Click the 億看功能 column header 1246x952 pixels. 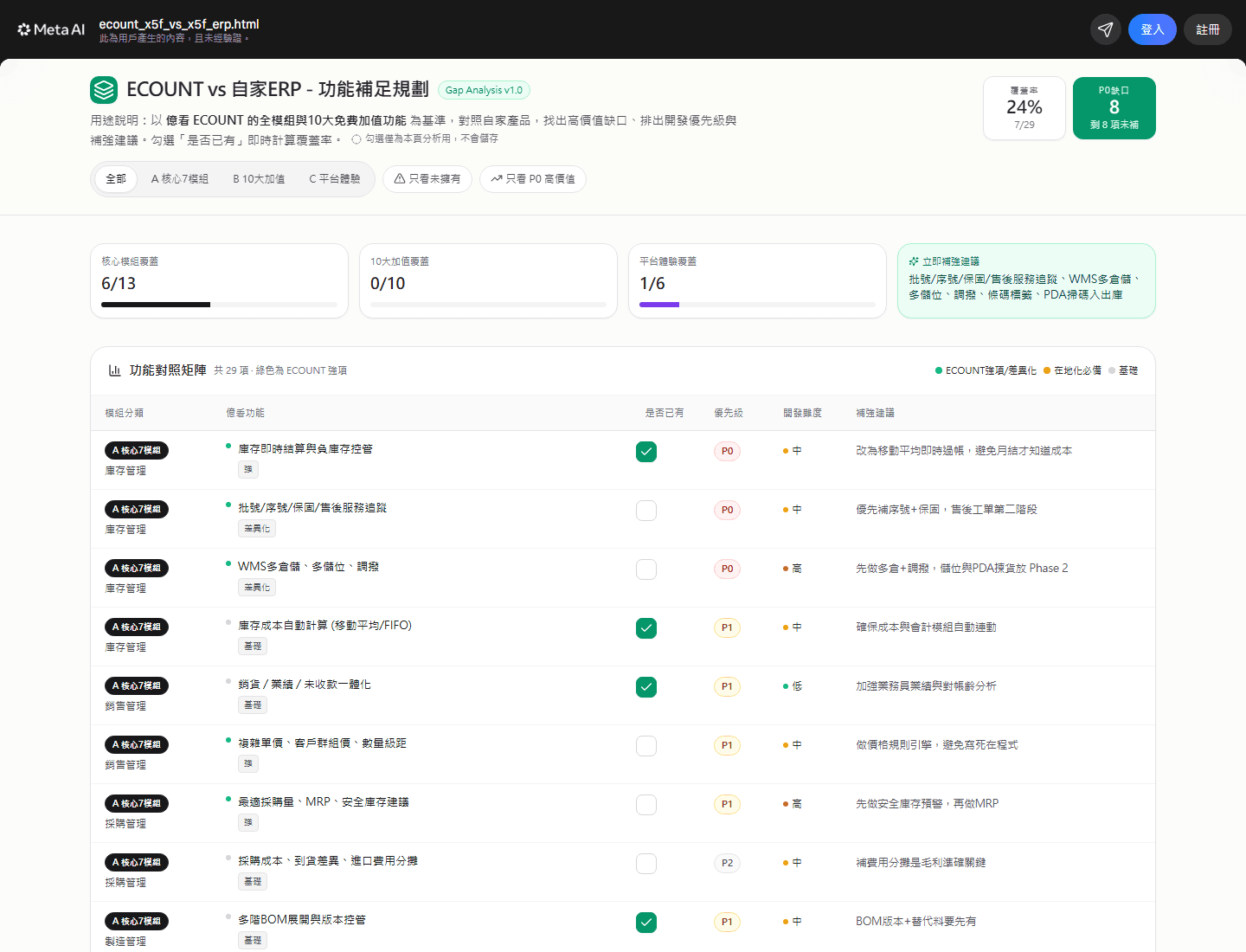pos(246,413)
